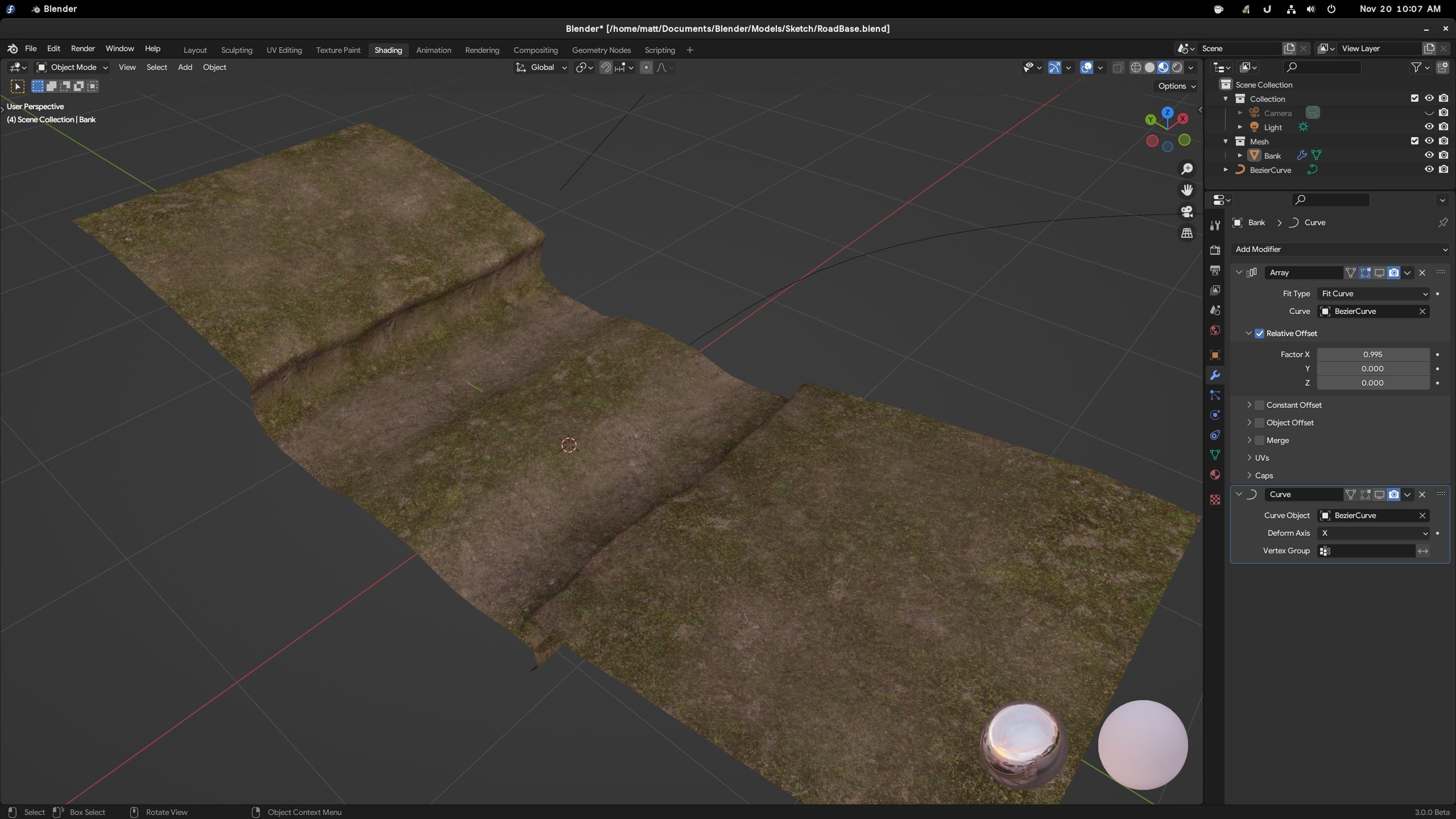Toggle Curve modifier viewport display icon
This screenshot has width=1456, height=819.
pos(1379,494)
